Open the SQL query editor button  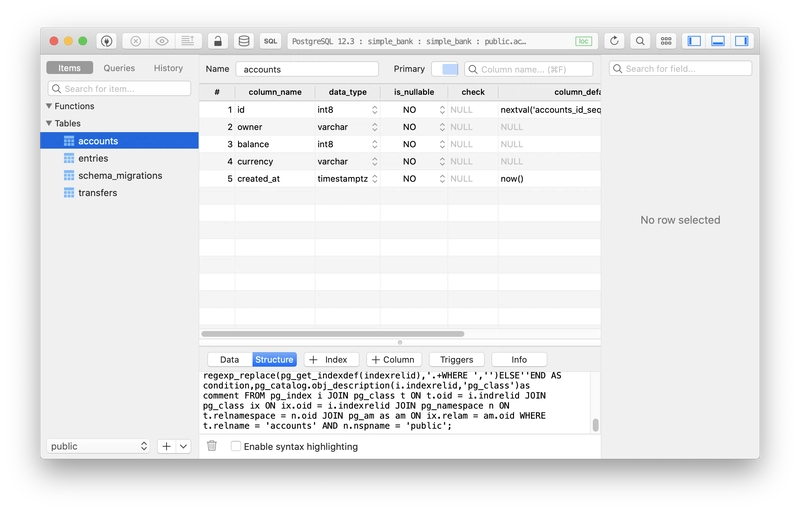(270, 41)
